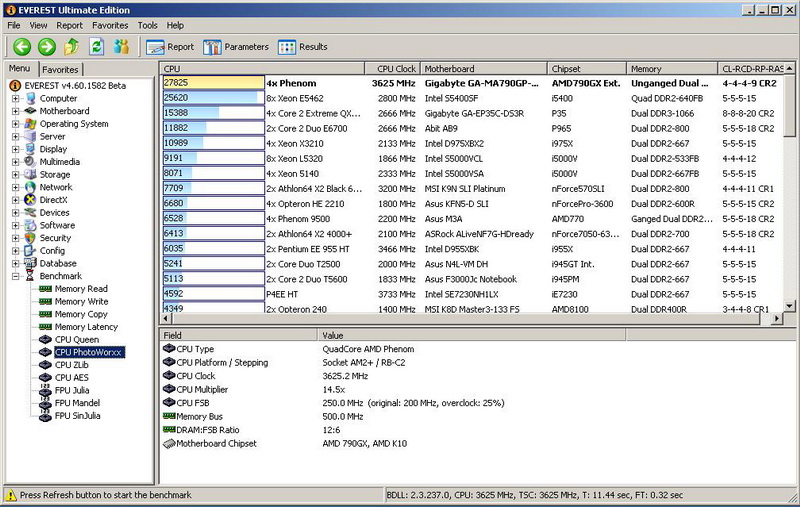Sort by the Chipset column header
This screenshot has width=800, height=507.
[587, 68]
